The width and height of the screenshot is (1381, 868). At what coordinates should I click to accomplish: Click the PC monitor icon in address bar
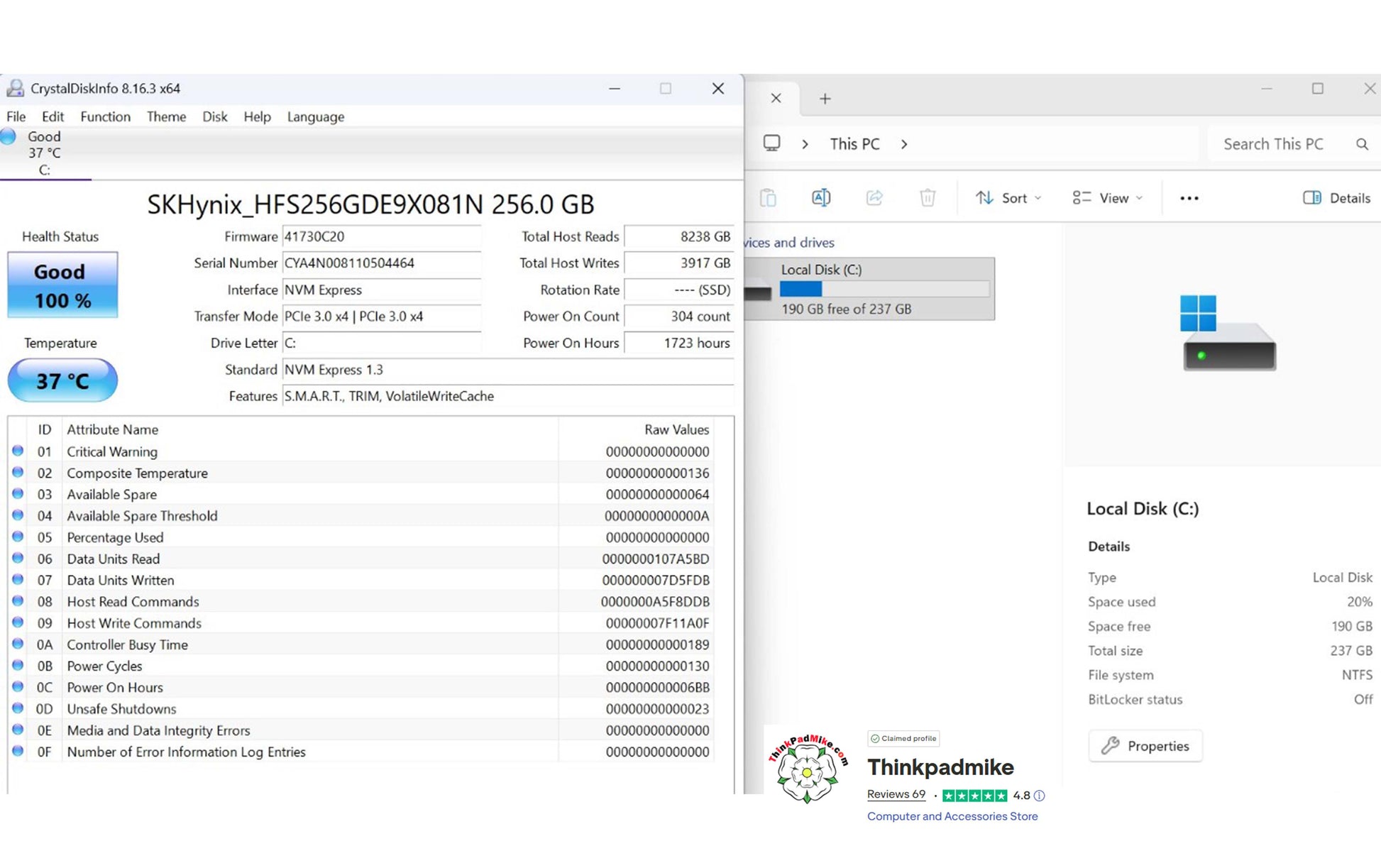pos(771,143)
